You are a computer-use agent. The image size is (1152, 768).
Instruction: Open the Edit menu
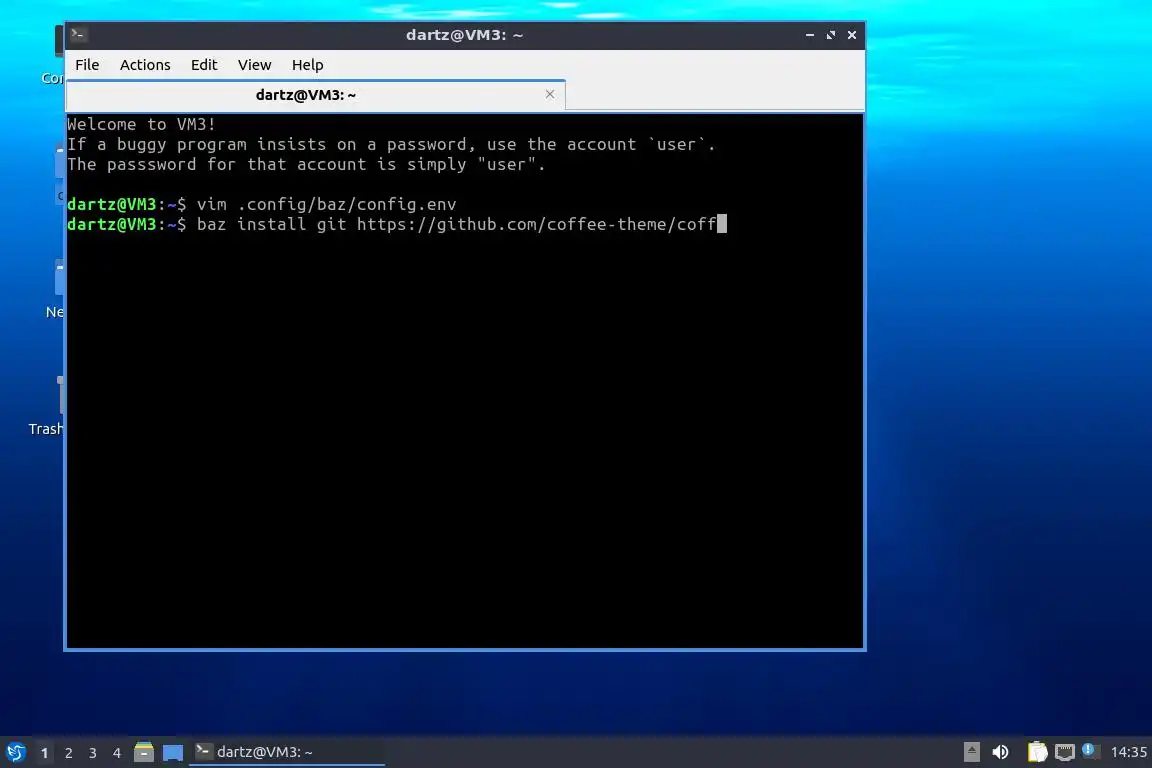pos(204,65)
